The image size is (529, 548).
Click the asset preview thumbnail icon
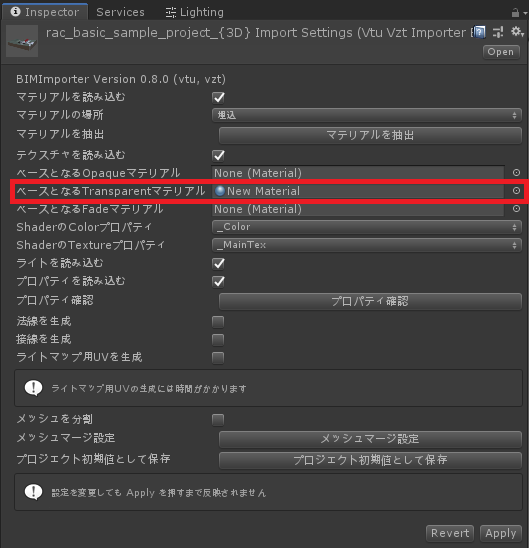[x=22, y=41]
